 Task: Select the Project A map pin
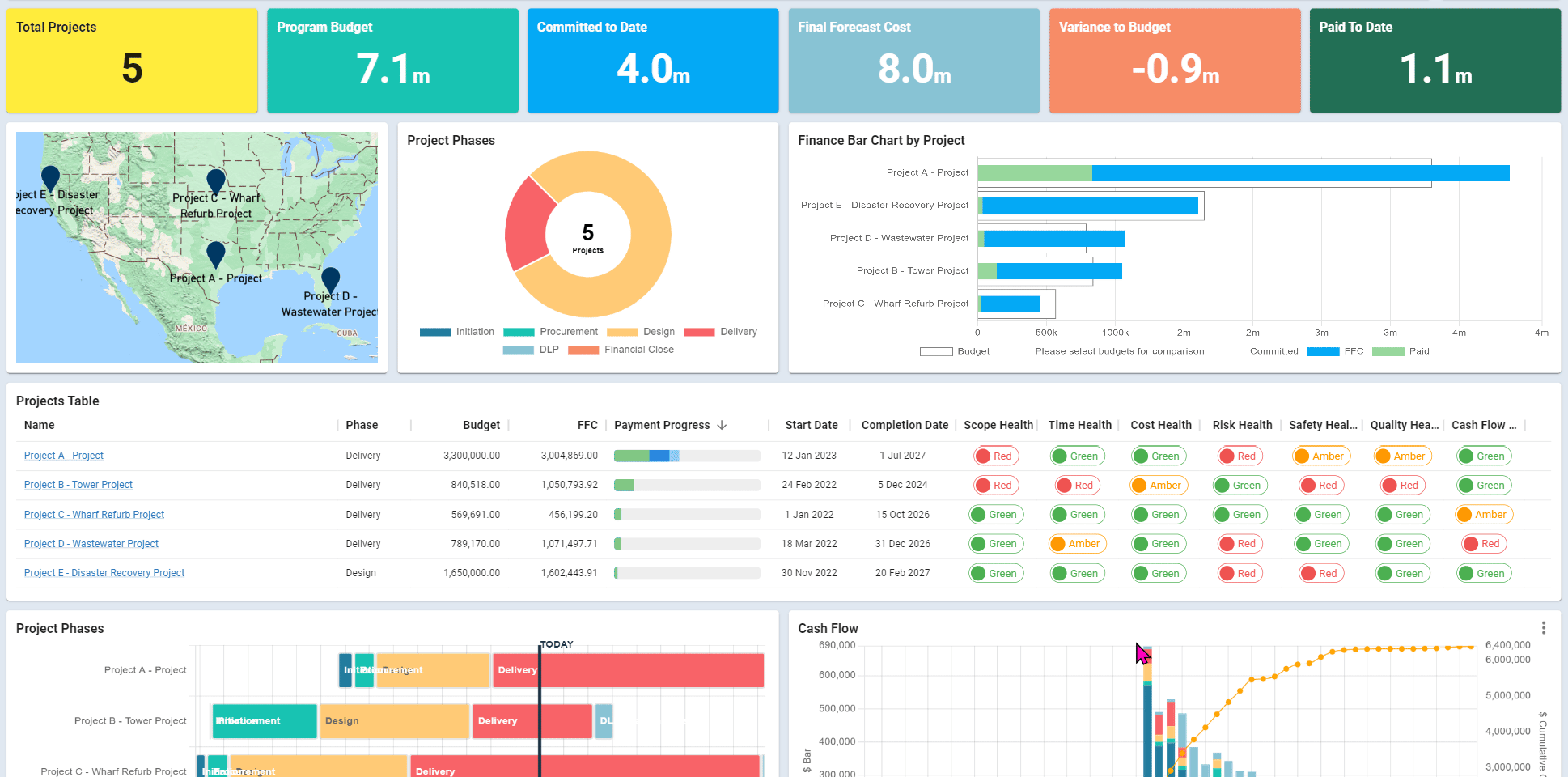point(215,255)
